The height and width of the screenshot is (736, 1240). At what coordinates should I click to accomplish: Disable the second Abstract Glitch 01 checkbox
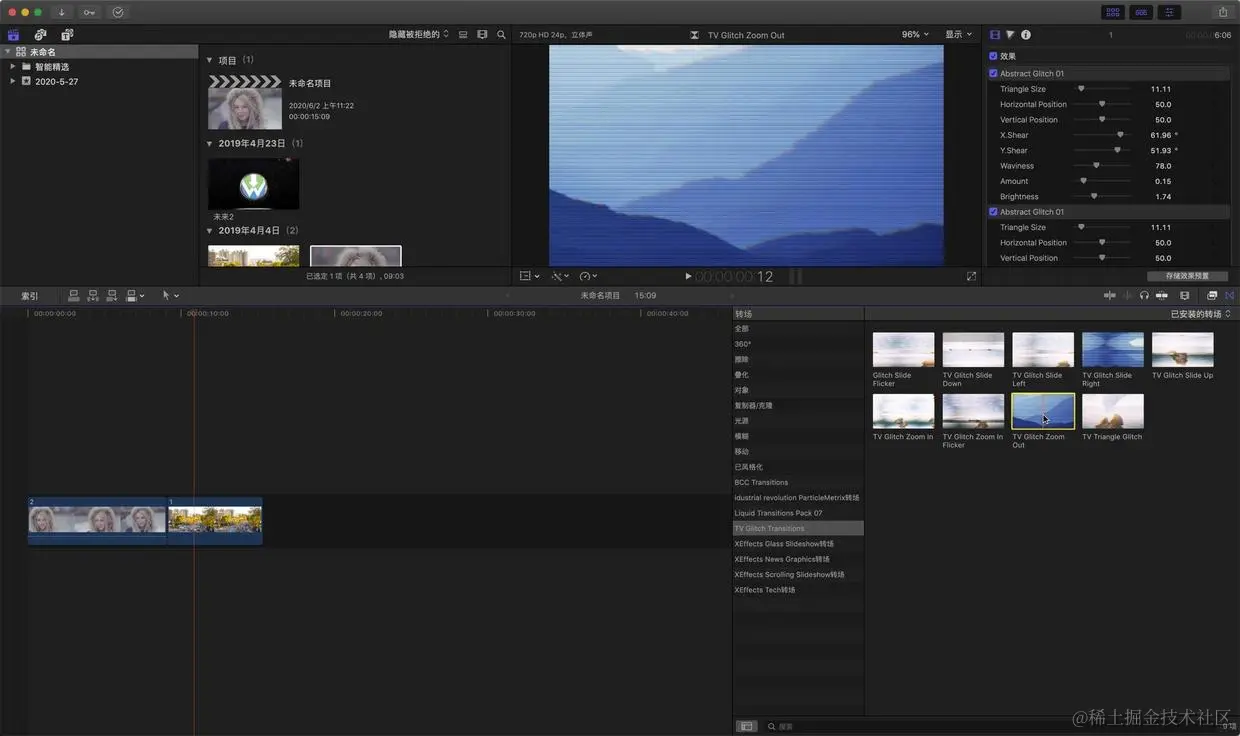coord(993,212)
